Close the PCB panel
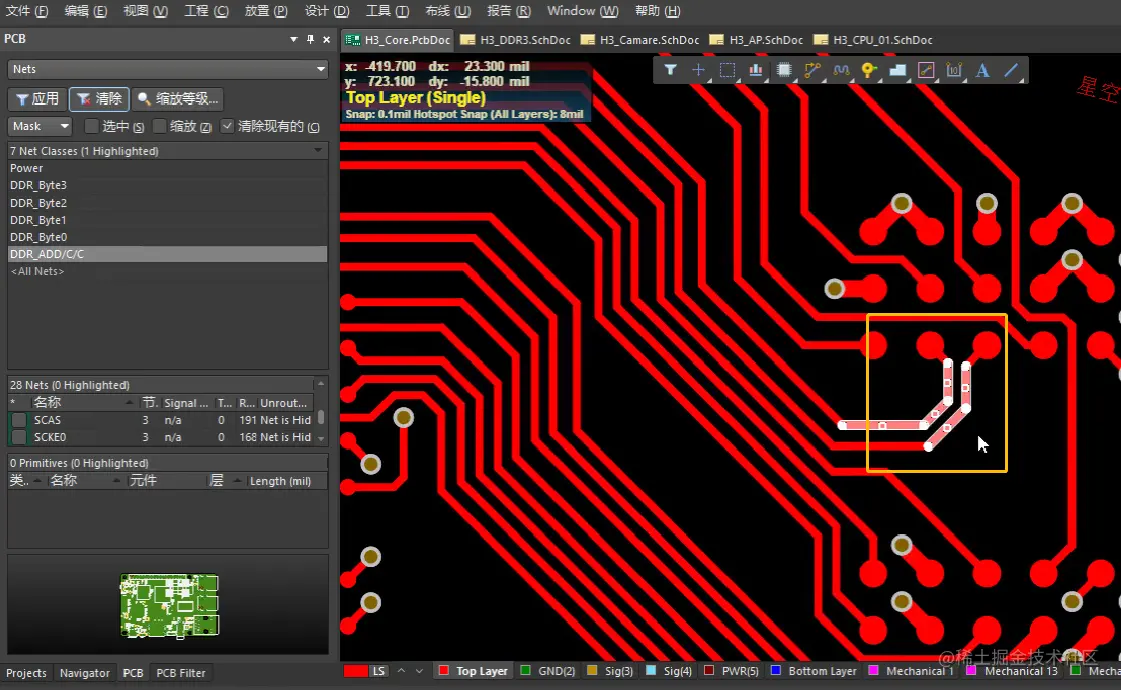The width and height of the screenshot is (1121, 690). (327, 39)
